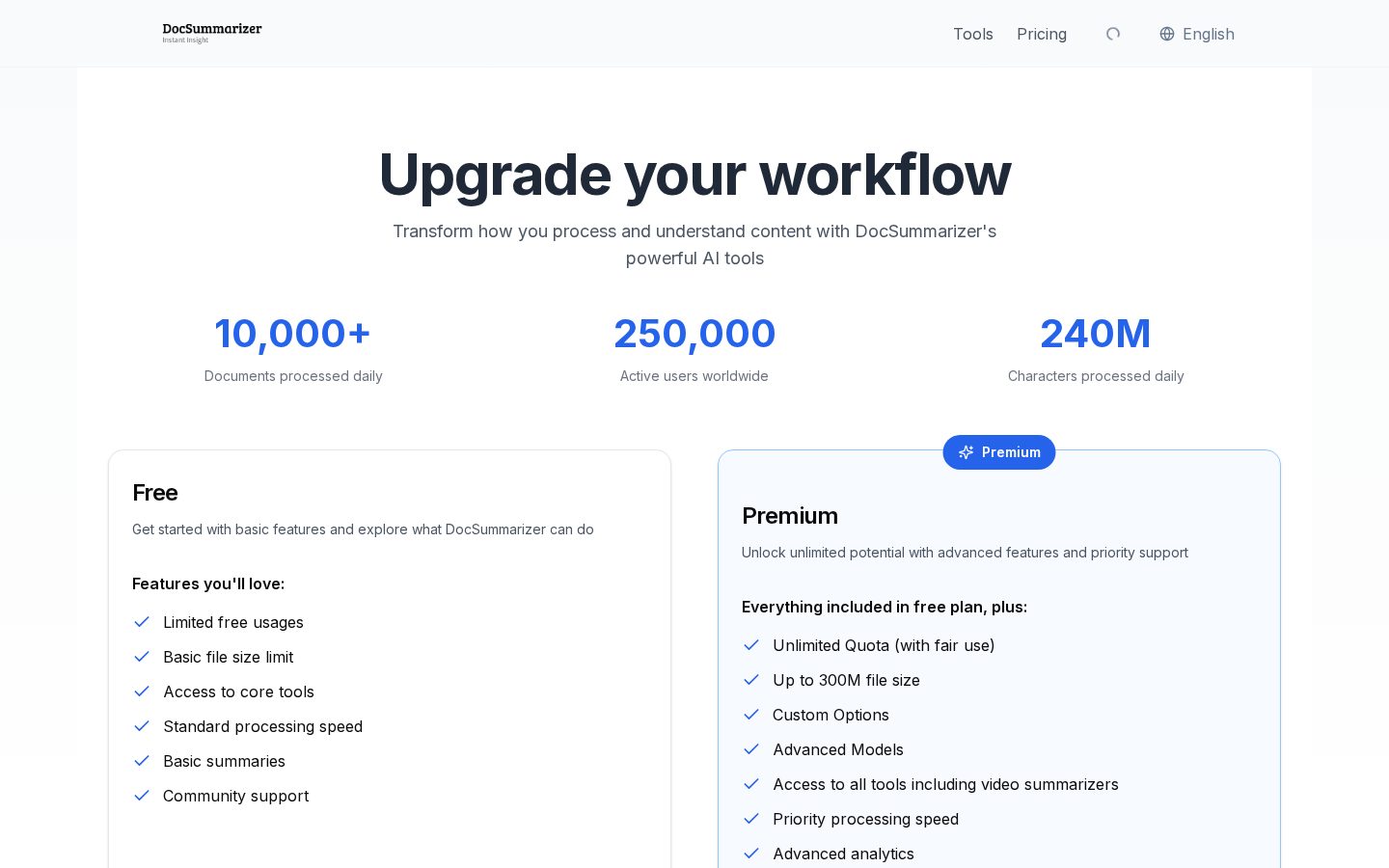Click the Premium plan description text
This screenshot has width=1389, height=868.
[x=965, y=553]
